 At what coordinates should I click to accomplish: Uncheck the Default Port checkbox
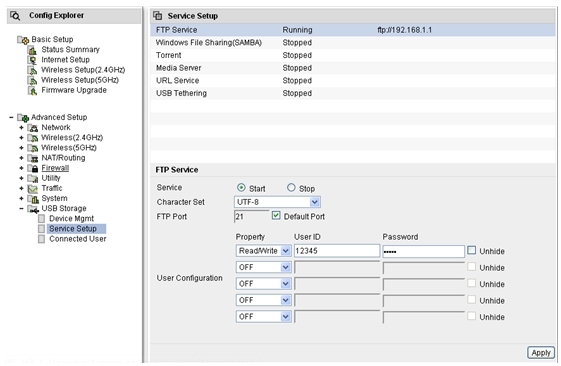coord(276,215)
